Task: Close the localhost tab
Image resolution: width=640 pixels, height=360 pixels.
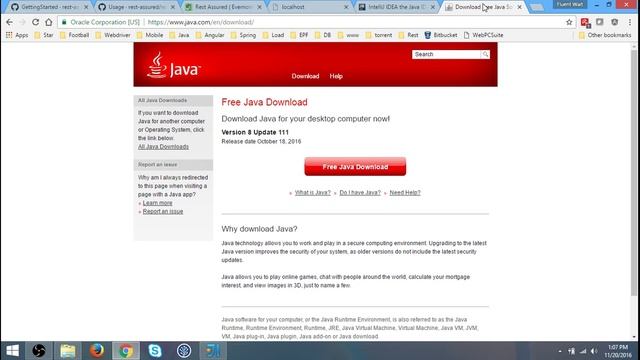Action: pos(346,7)
